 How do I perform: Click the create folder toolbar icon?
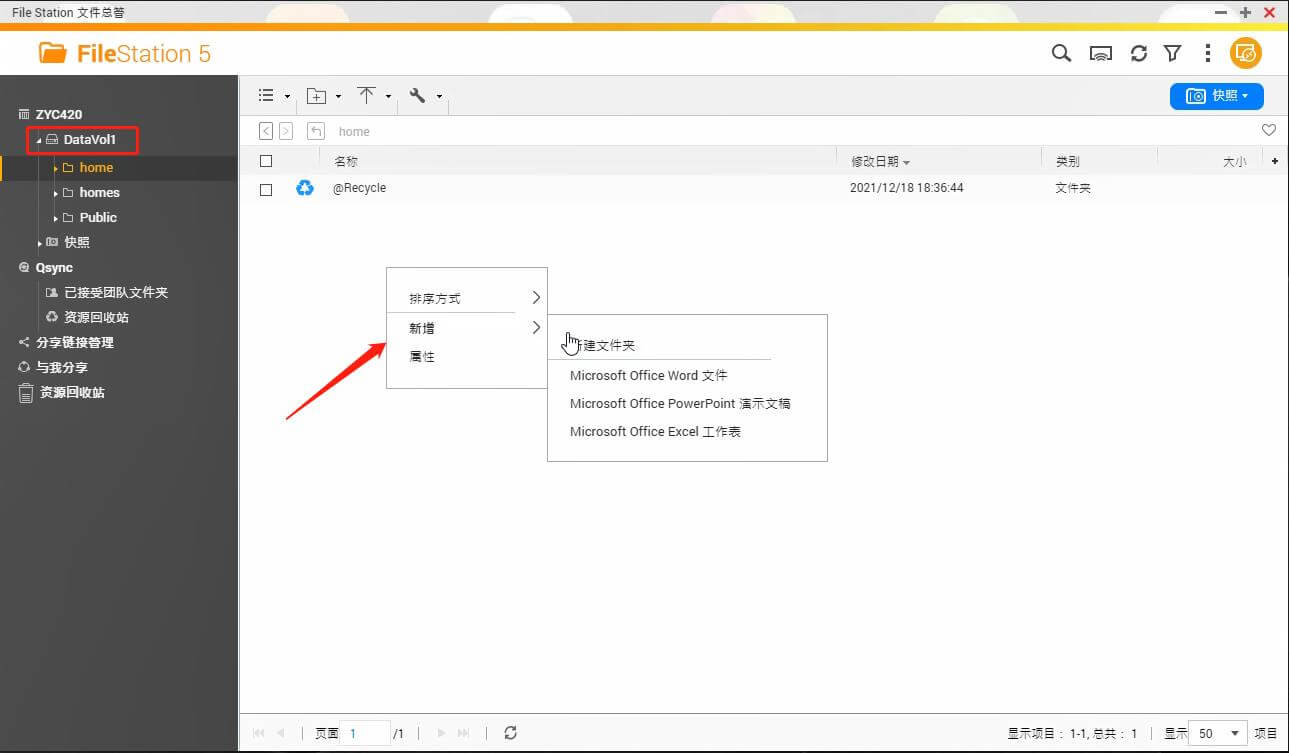316,96
